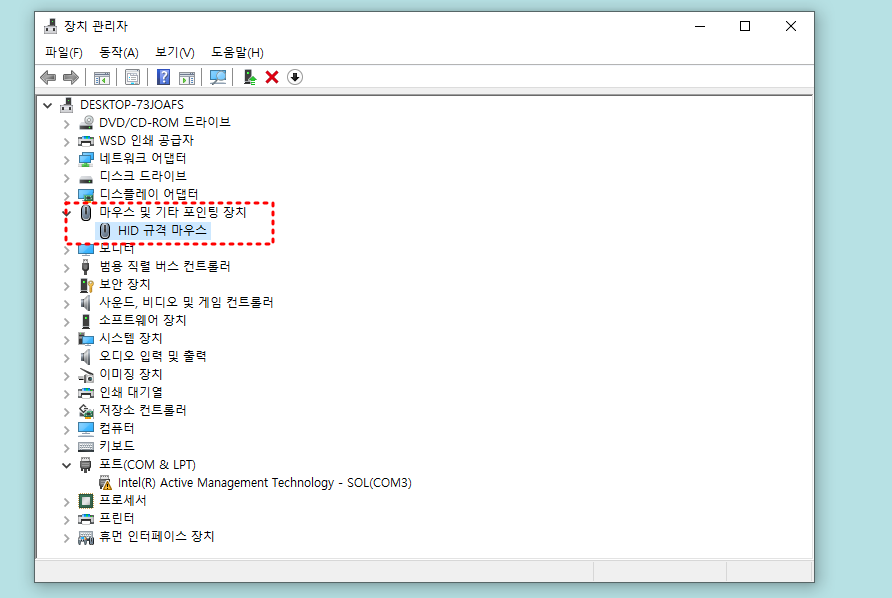Click 프로세서 chip icon
Image resolution: width=892 pixels, height=598 pixels.
pos(86,501)
